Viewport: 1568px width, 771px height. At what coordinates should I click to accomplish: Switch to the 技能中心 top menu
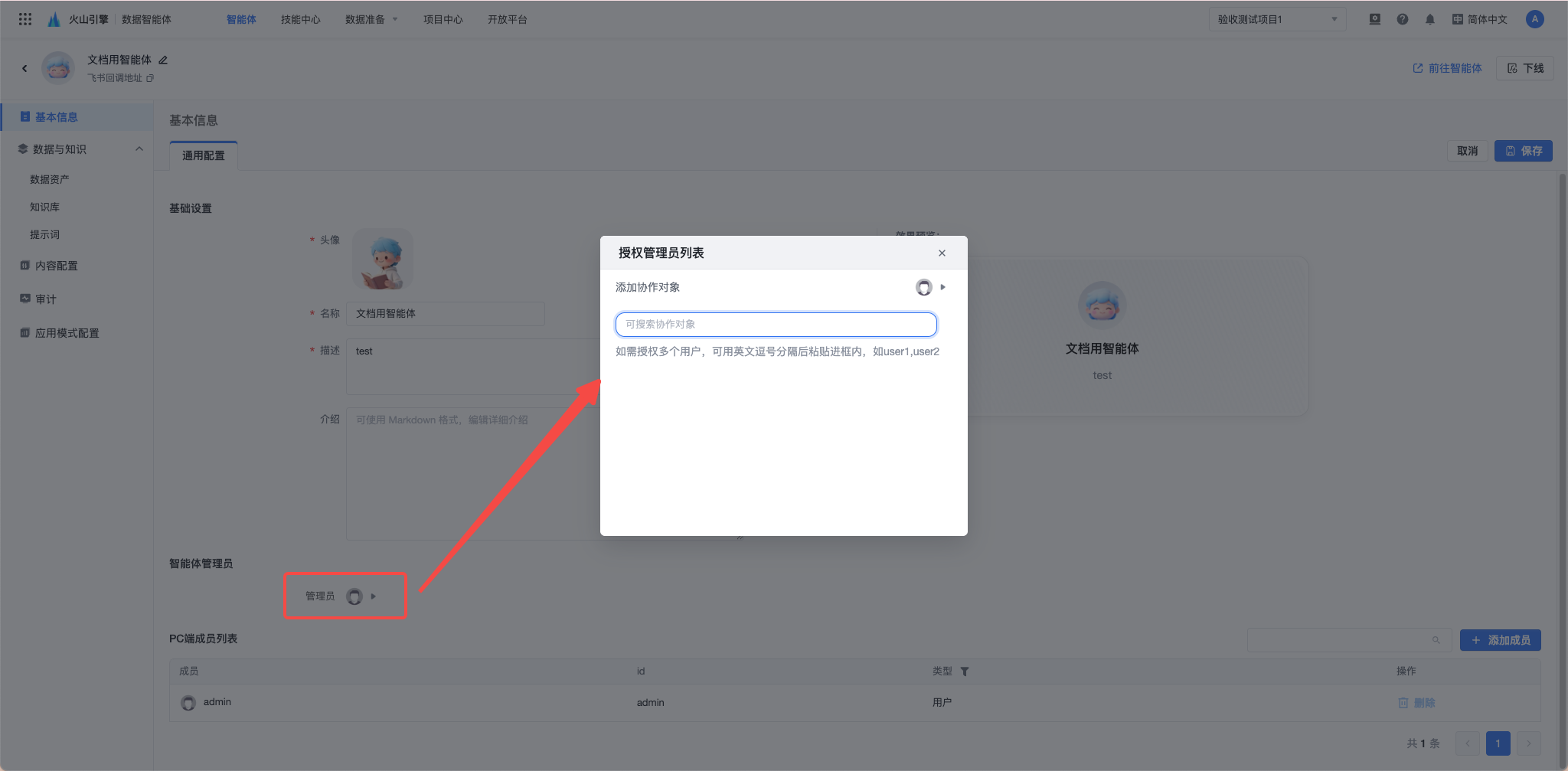300,19
